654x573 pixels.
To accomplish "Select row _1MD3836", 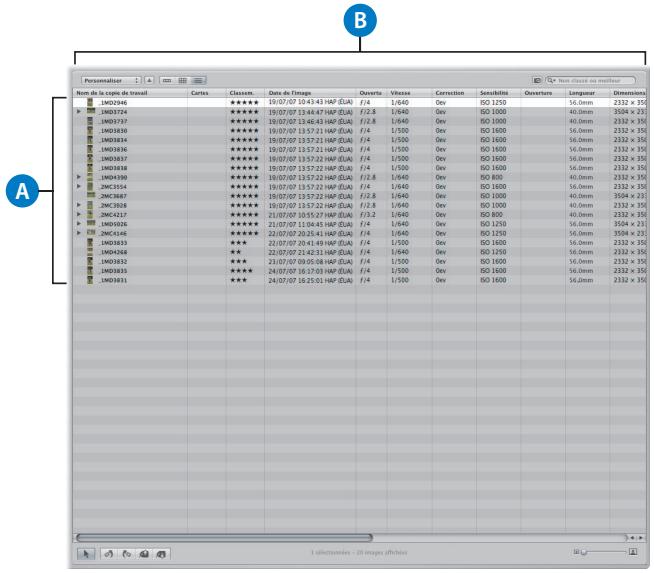I will click(360, 149).
